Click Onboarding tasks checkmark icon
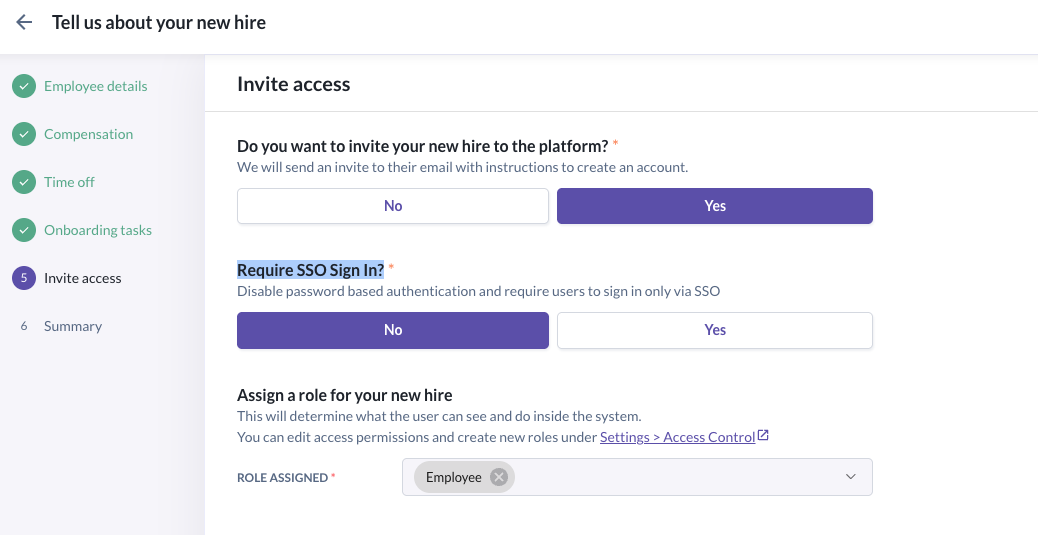This screenshot has height=535, width=1038. click(x=24, y=230)
